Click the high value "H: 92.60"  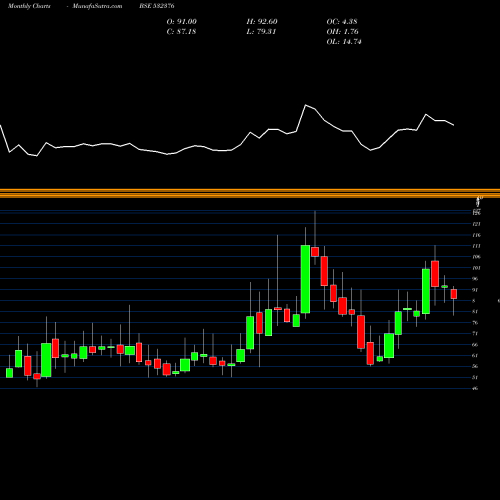click(x=262, y=22)
